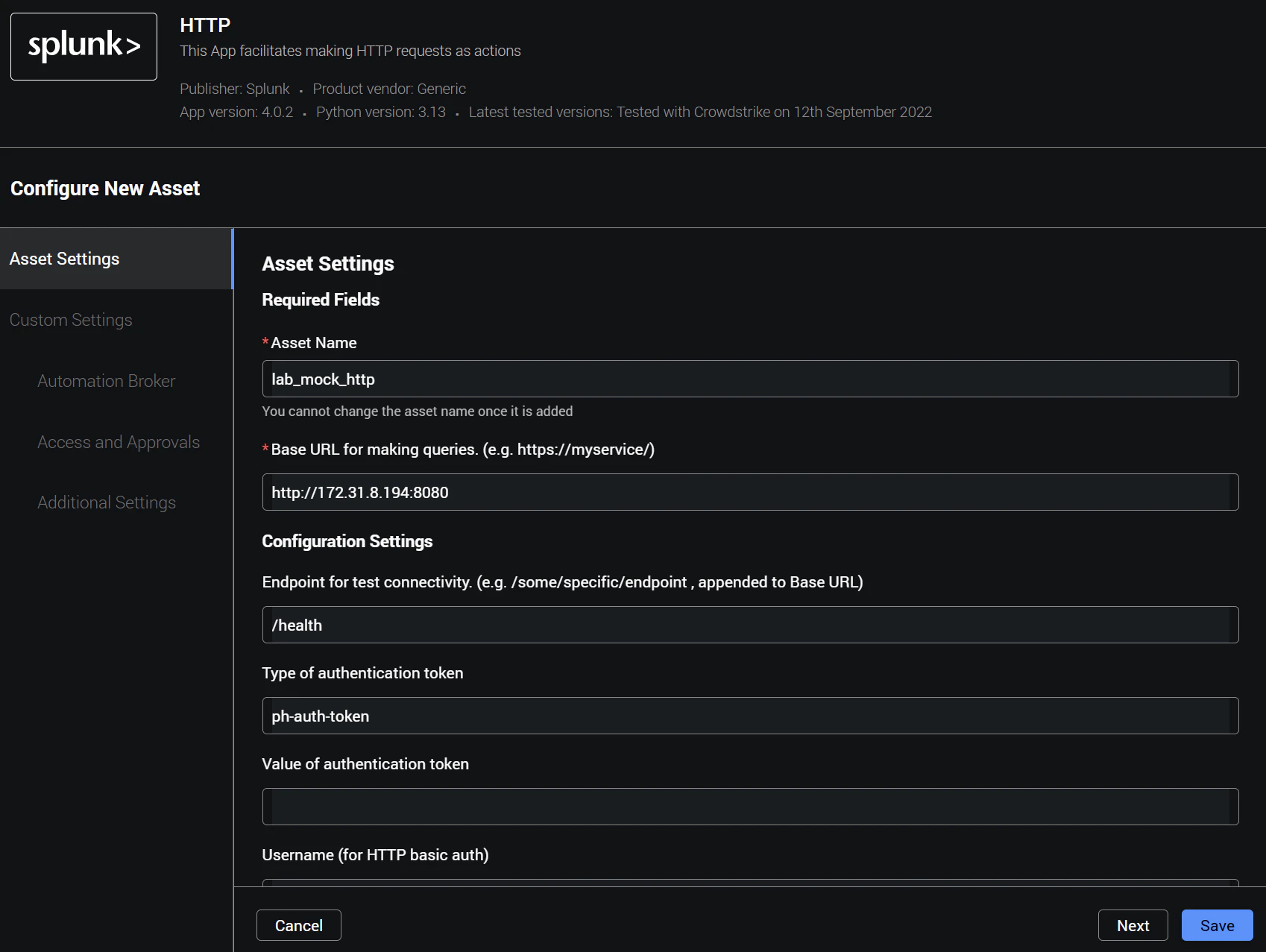Click the Next button
Viewport: 1266px width, 952px height.
1133,925
